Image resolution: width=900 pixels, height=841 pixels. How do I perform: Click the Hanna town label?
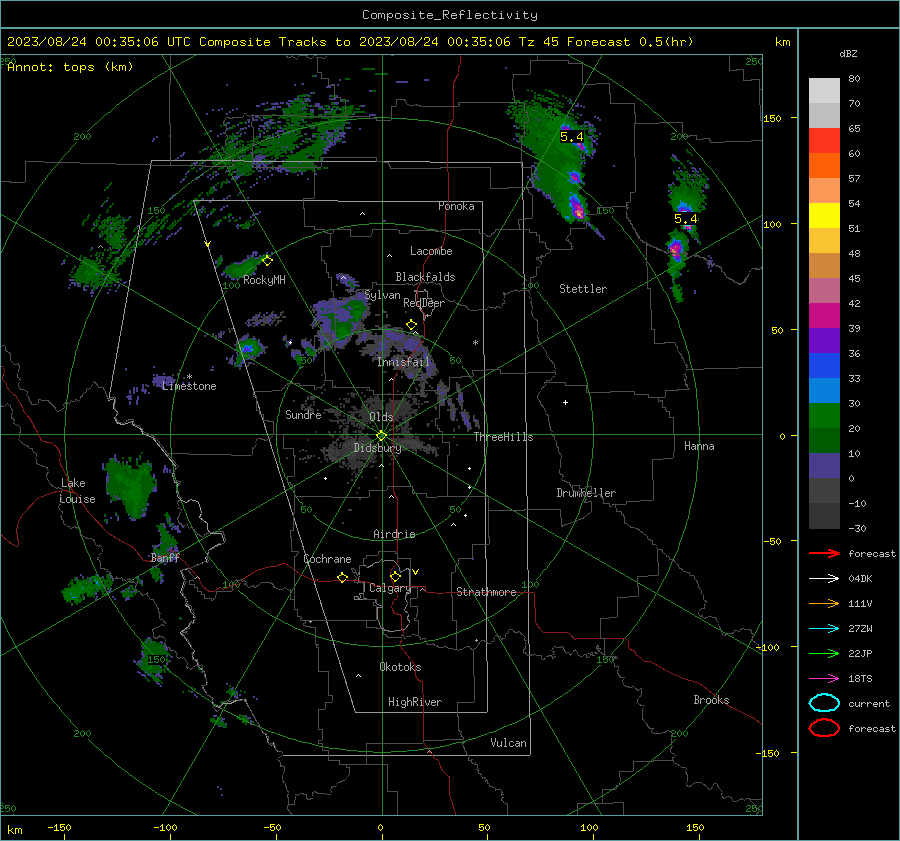699,446
